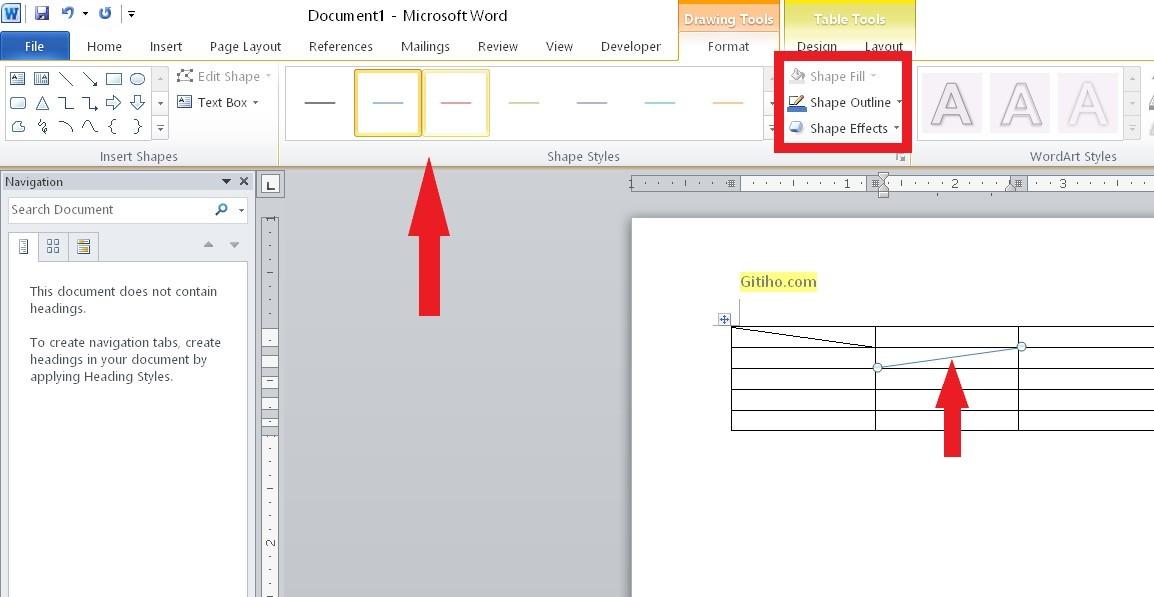Click the shapes gallery scroll down arrow
The width and height of the screenshot is (1154, 597).
coord(160,103)
